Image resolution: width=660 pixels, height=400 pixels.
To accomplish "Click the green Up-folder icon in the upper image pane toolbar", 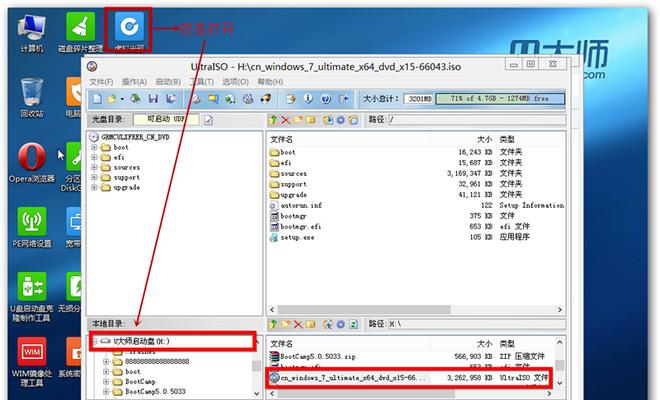I will 273,120.
